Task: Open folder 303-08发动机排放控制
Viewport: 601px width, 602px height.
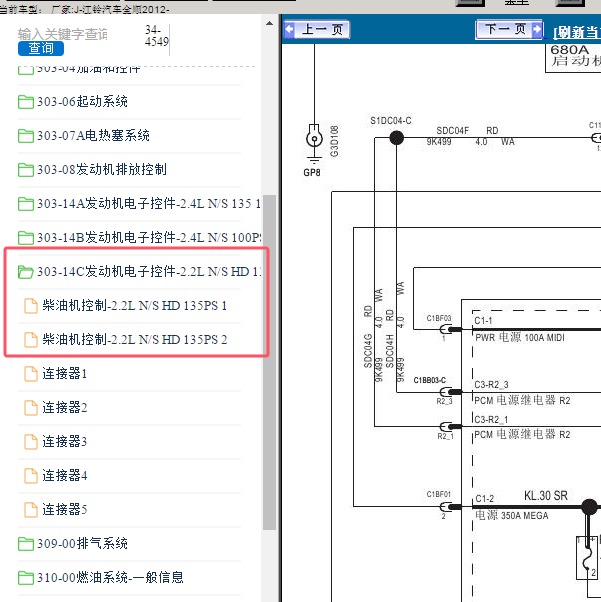Action: click(102, 169)
